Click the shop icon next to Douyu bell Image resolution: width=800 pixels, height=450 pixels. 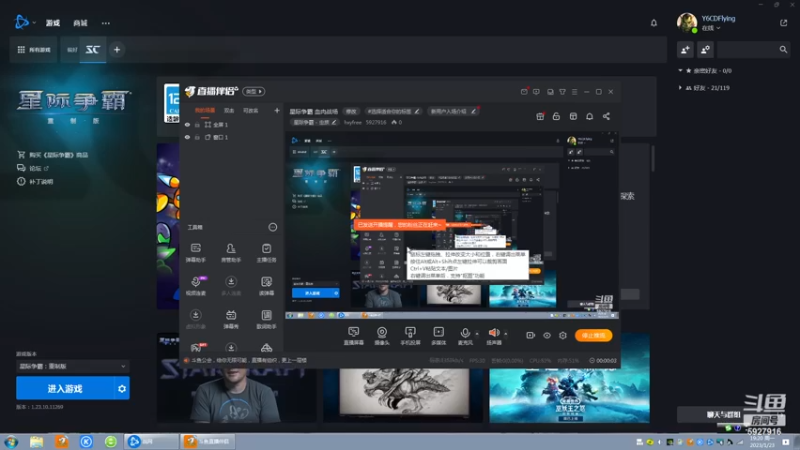click(573, 116)
